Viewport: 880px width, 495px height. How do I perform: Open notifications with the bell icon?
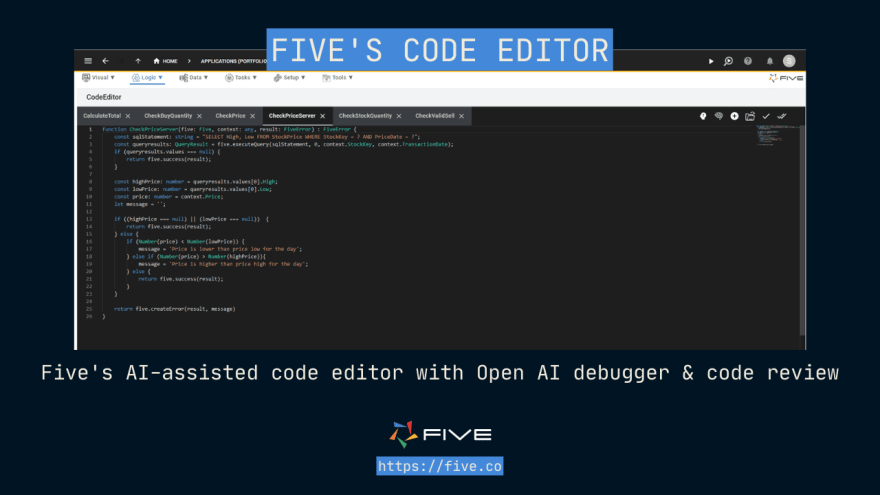click(770, 61)
